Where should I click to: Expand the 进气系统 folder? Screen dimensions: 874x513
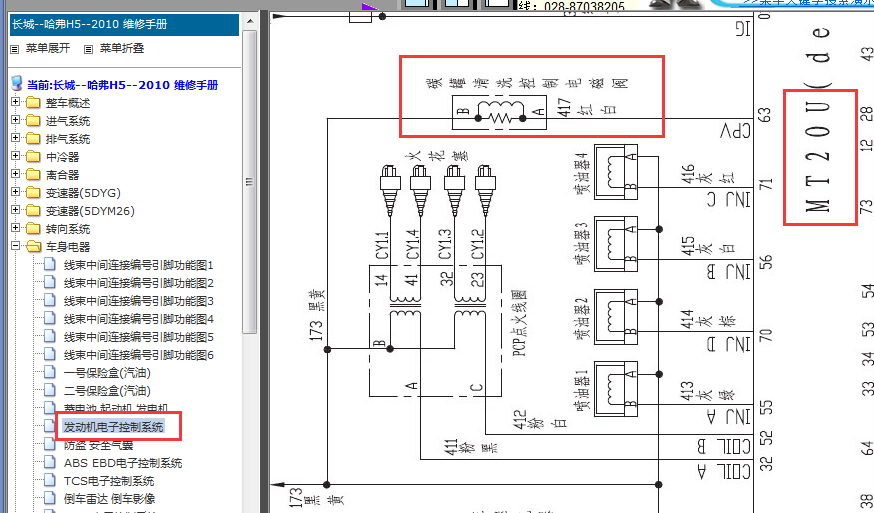click(x=16, y=120)
